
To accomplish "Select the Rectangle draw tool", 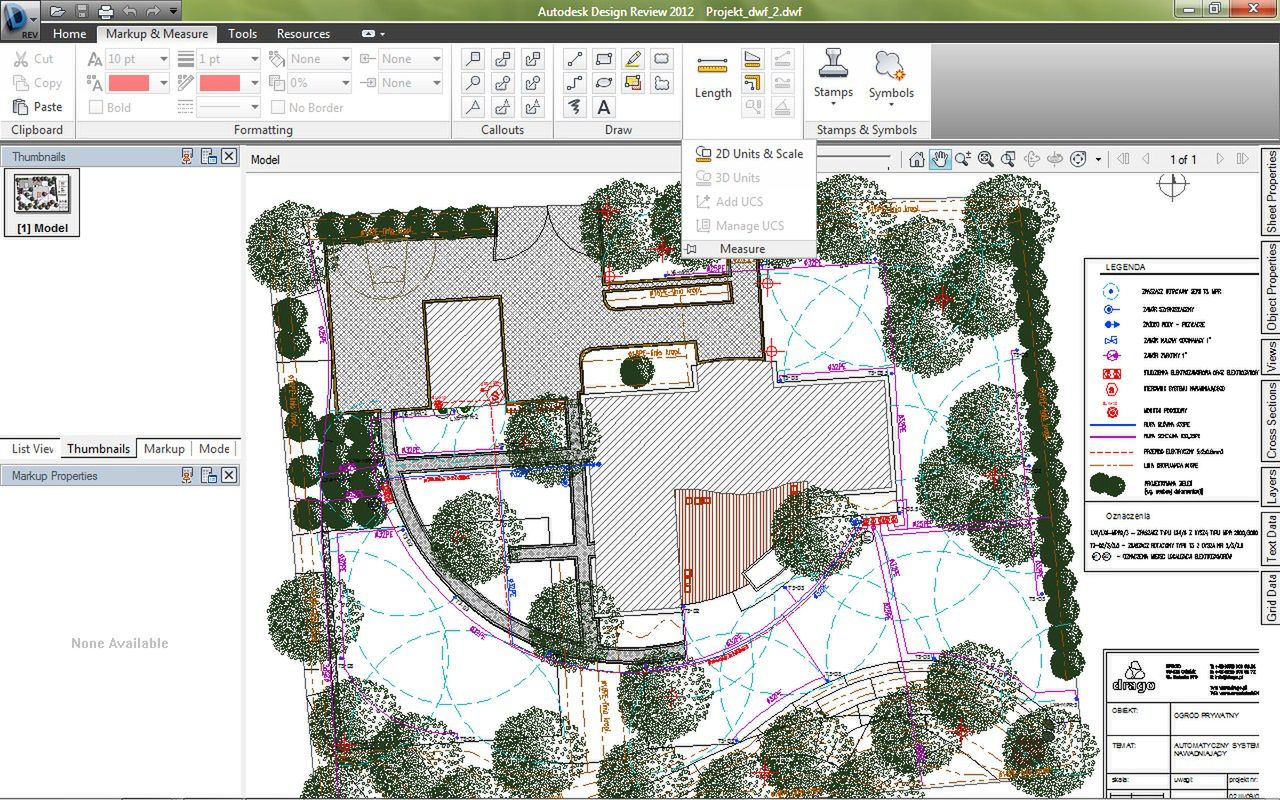I will pyautogui.click(x=604, y=59).
